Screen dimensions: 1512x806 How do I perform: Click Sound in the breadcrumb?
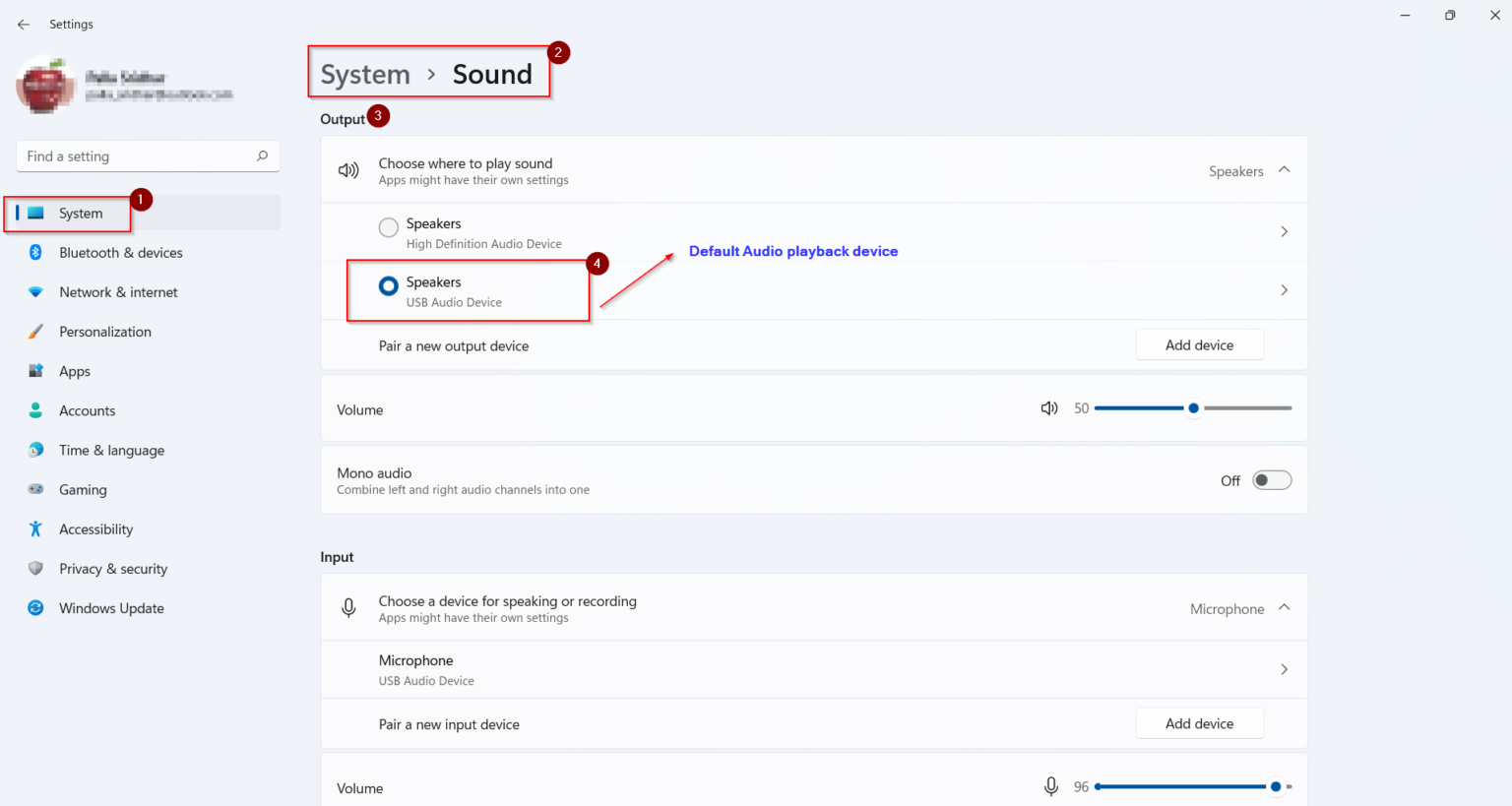492,74
